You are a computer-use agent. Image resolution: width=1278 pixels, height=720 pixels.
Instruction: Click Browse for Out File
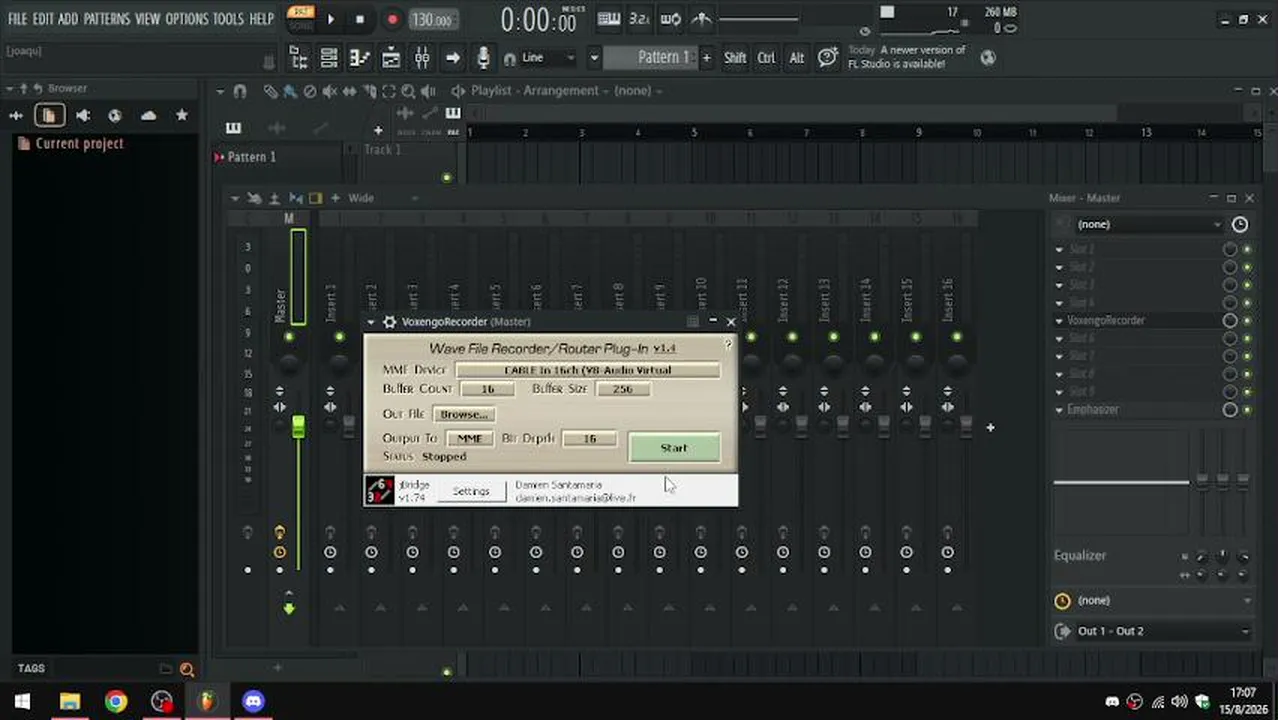coord(464,414)
